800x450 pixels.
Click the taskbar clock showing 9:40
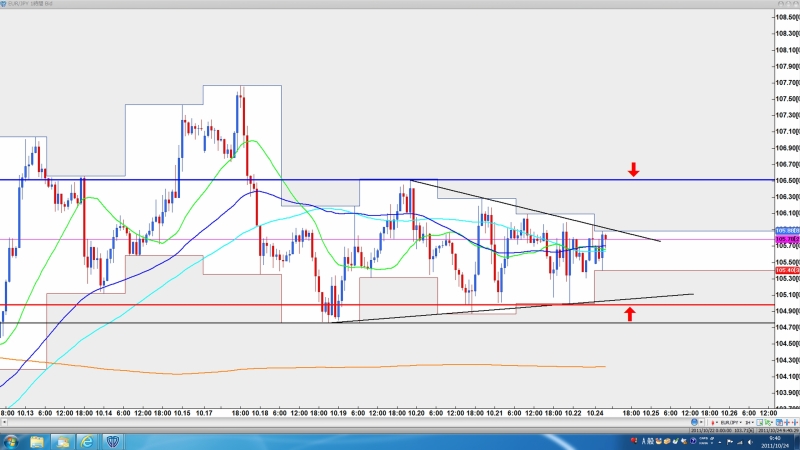[x=774, y=442]
